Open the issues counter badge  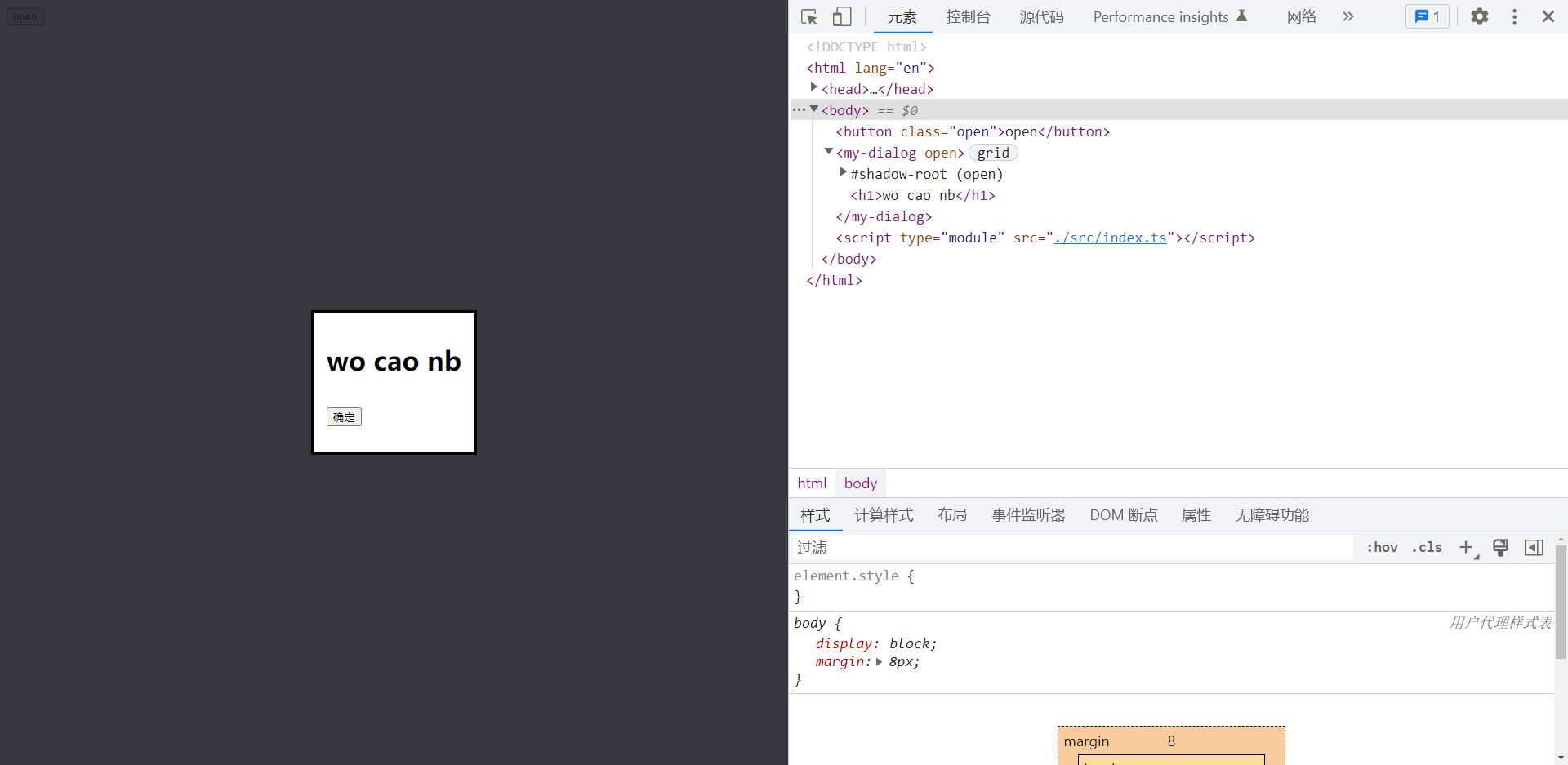point(1428,16)
